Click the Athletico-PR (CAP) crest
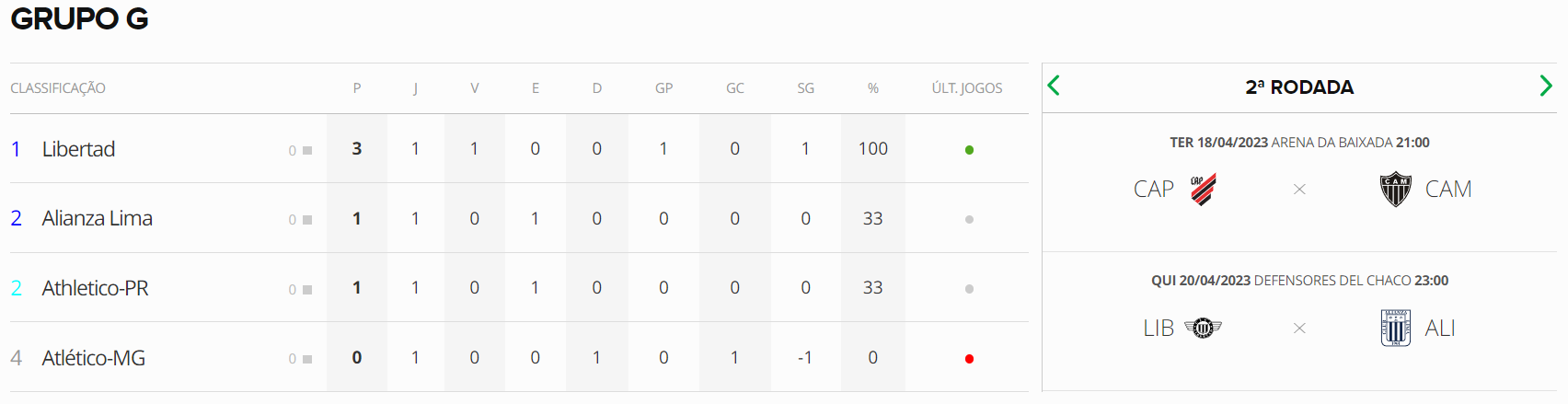This screenshot has width=1568, height=404. click(x=1204, y=189)
